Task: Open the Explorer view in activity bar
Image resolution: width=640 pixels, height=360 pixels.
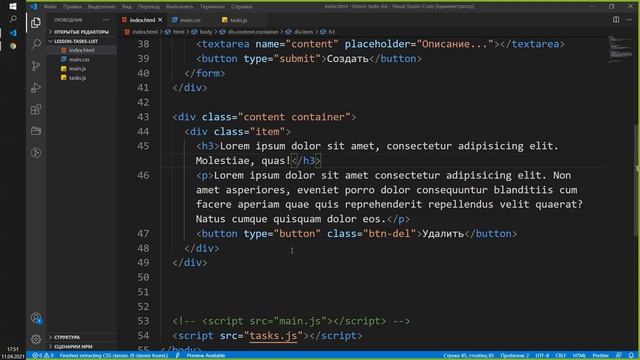Action: click(36, 22)
